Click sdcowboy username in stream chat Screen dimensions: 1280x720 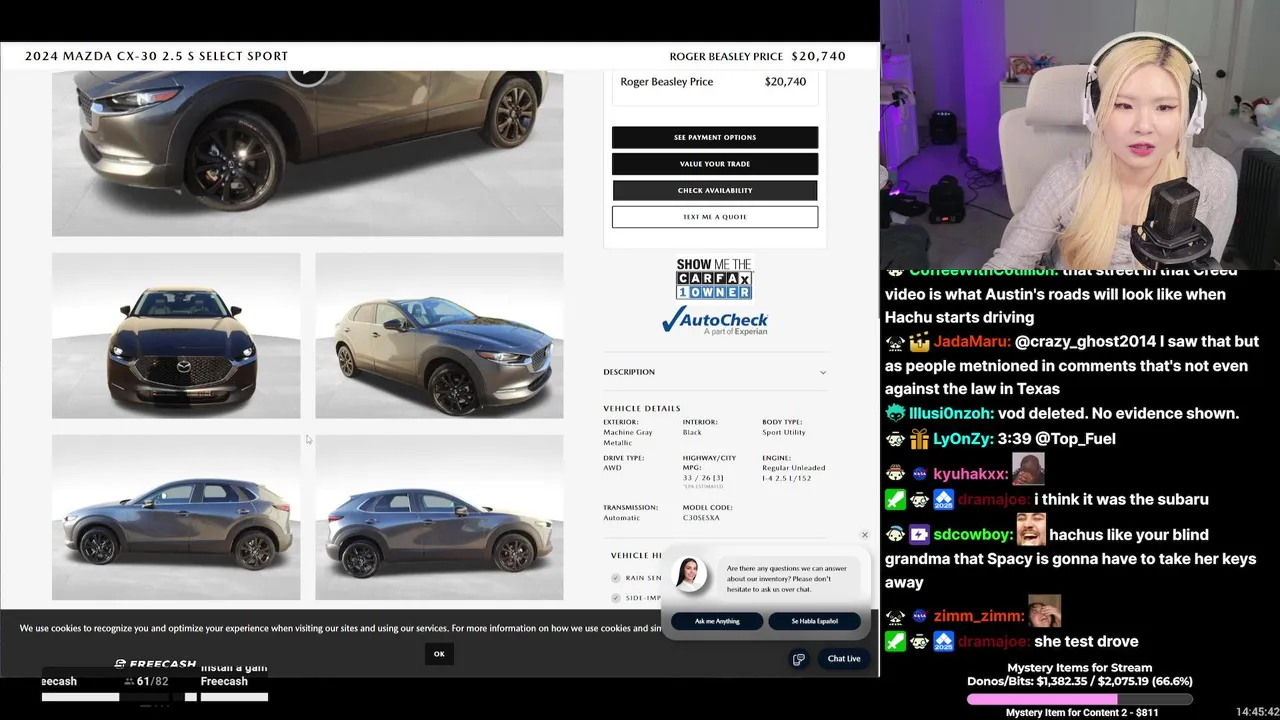(x=972, y=535)
